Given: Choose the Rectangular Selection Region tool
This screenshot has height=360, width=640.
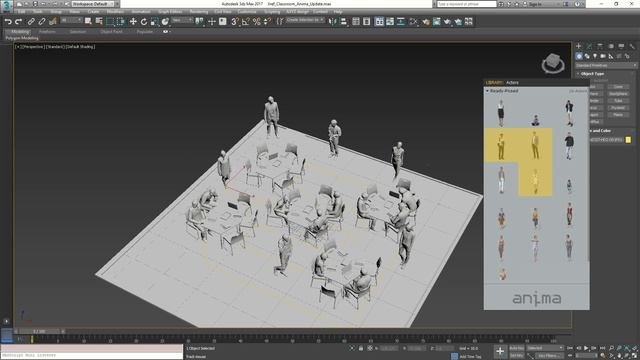Looking at the screenshot, I should [x=110, y=22].
